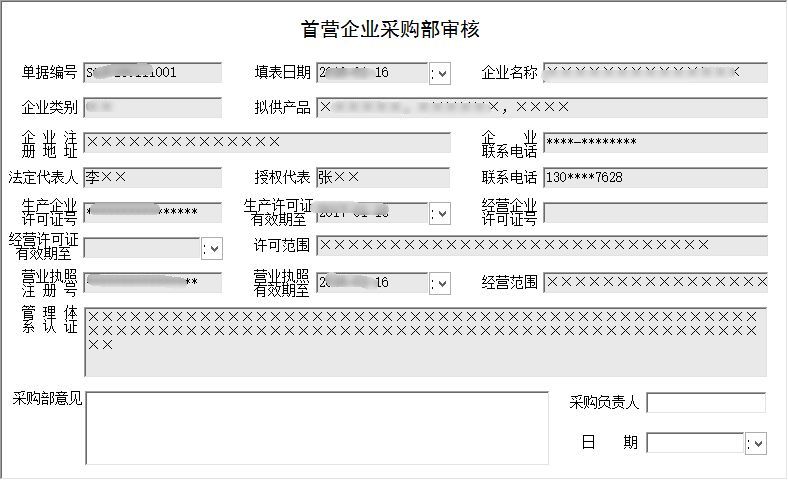The width and height of the screenshot is (788, 480).
Task: Click the 法定代表人 field with 李××
Action: click(153, 177)
